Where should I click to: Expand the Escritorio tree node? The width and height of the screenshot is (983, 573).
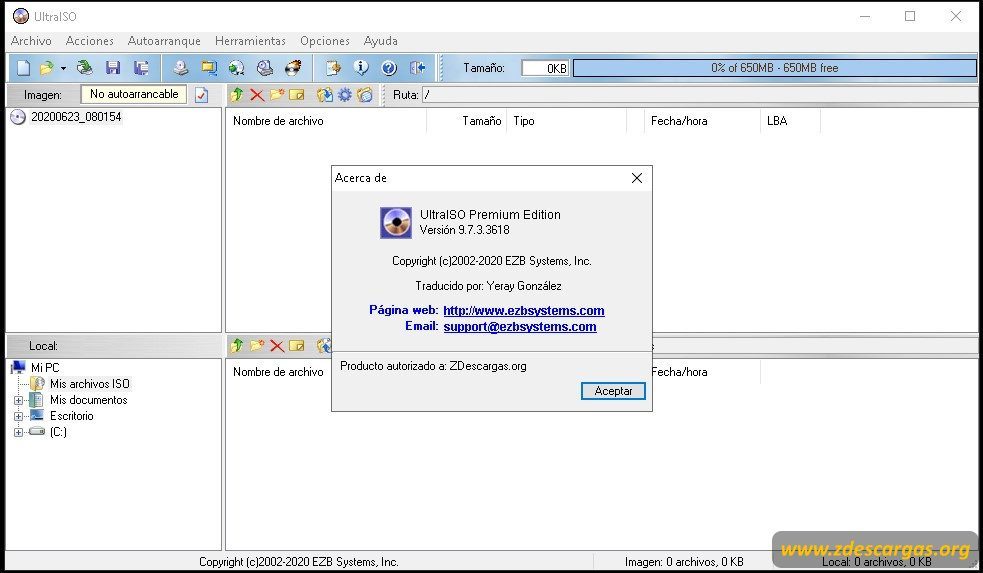18,416
